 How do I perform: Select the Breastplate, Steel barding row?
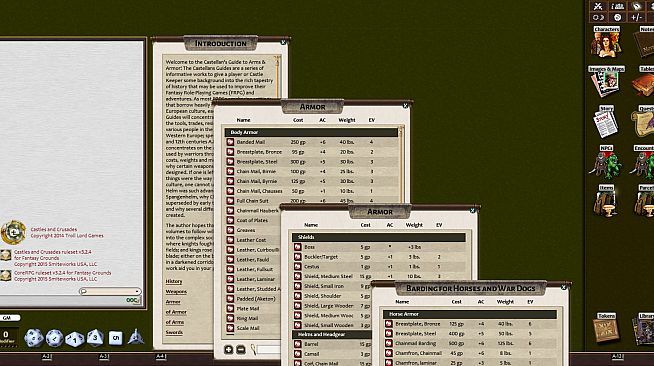tap(470, 333)
